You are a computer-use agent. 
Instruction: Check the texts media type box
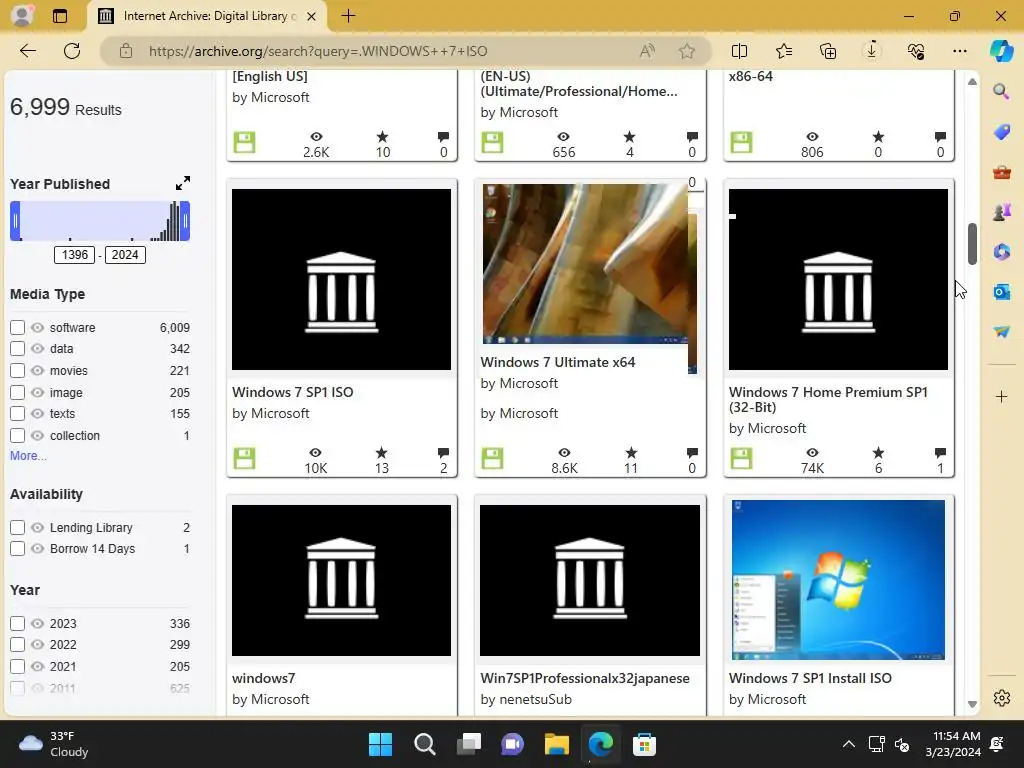click(x=18, y=413)
